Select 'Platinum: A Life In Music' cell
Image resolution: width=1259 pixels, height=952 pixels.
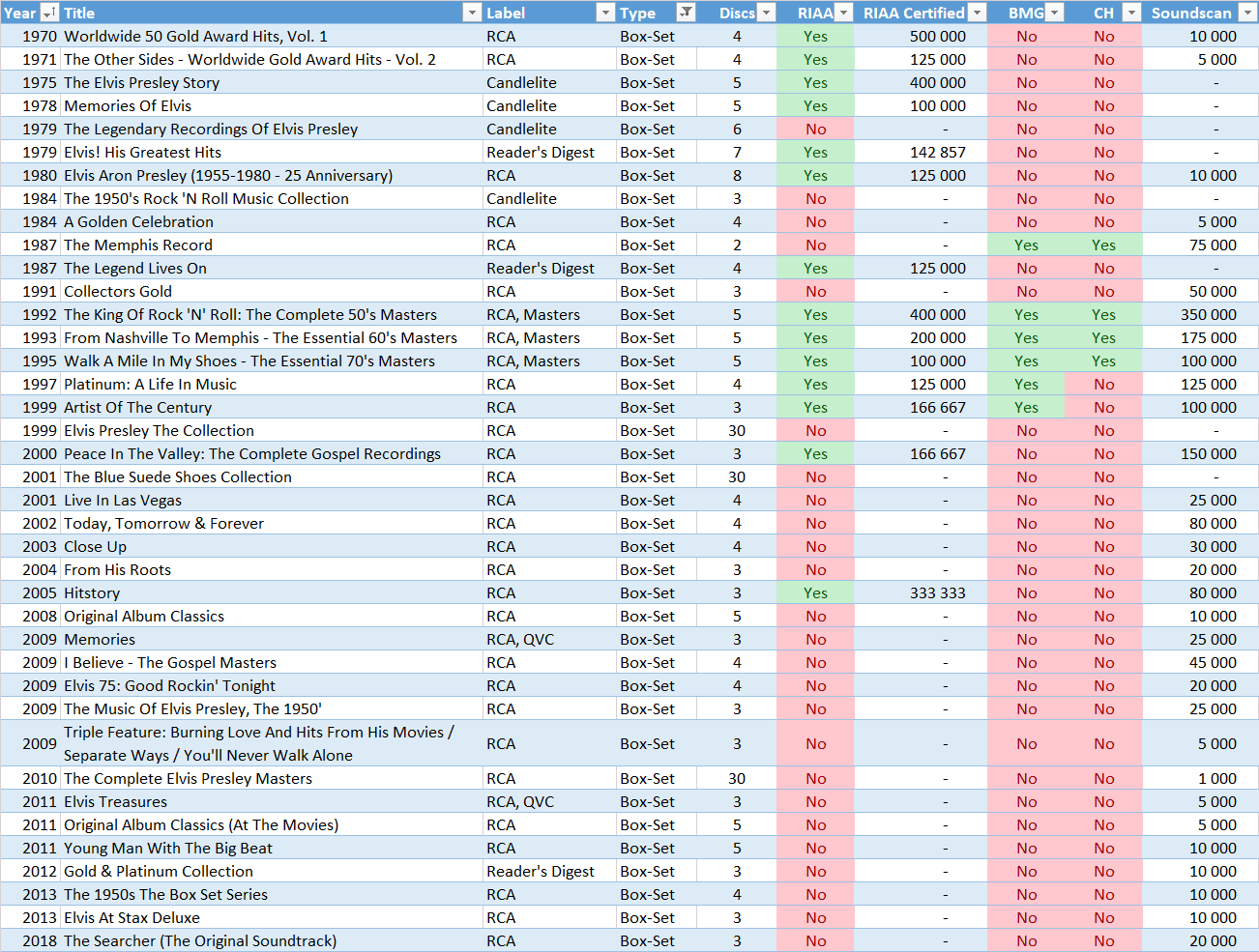click(x=272, y=384)
